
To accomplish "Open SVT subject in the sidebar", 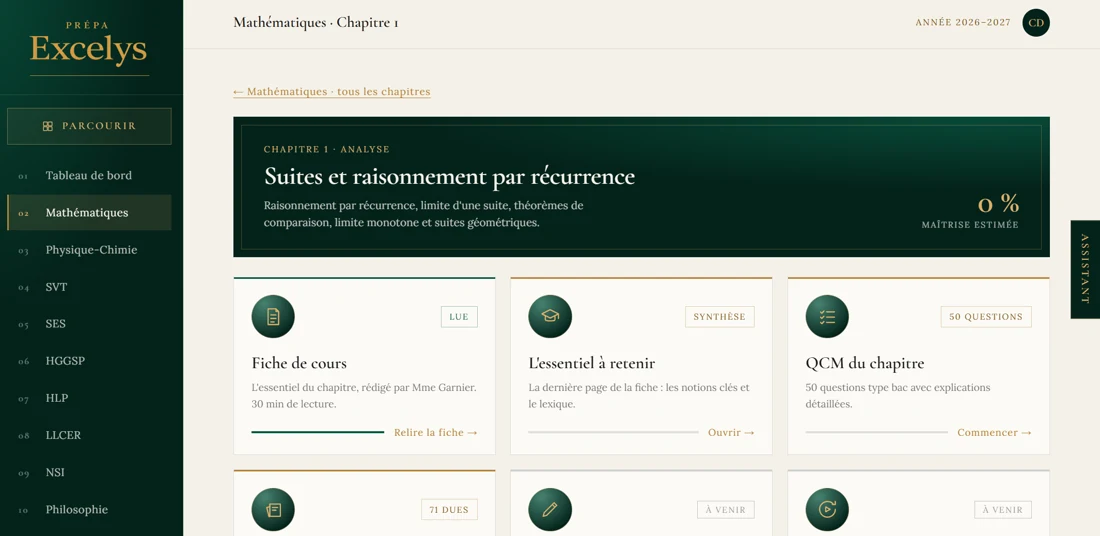I will 89,287.
